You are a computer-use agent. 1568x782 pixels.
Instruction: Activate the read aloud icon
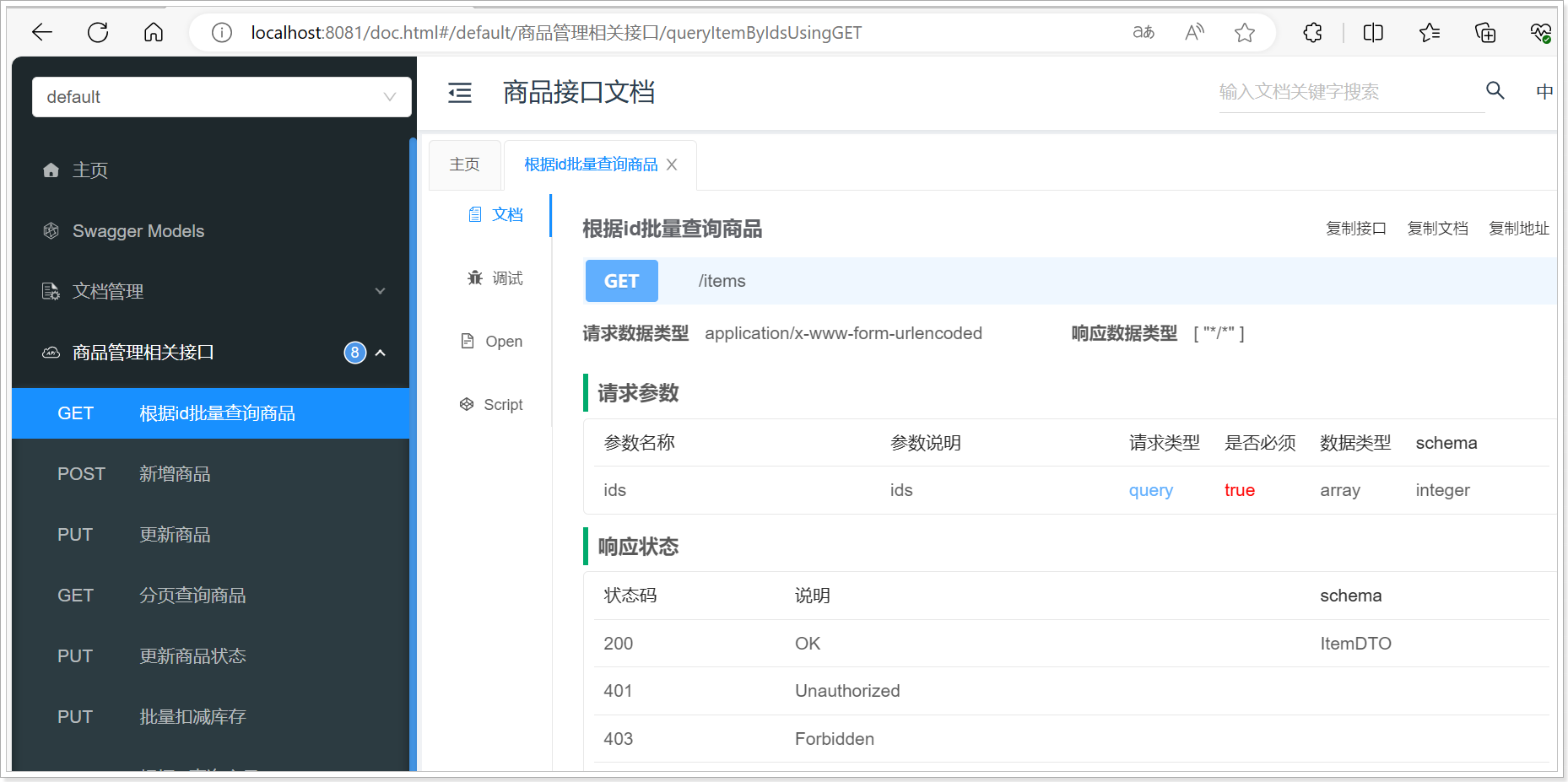(1194, 33)
